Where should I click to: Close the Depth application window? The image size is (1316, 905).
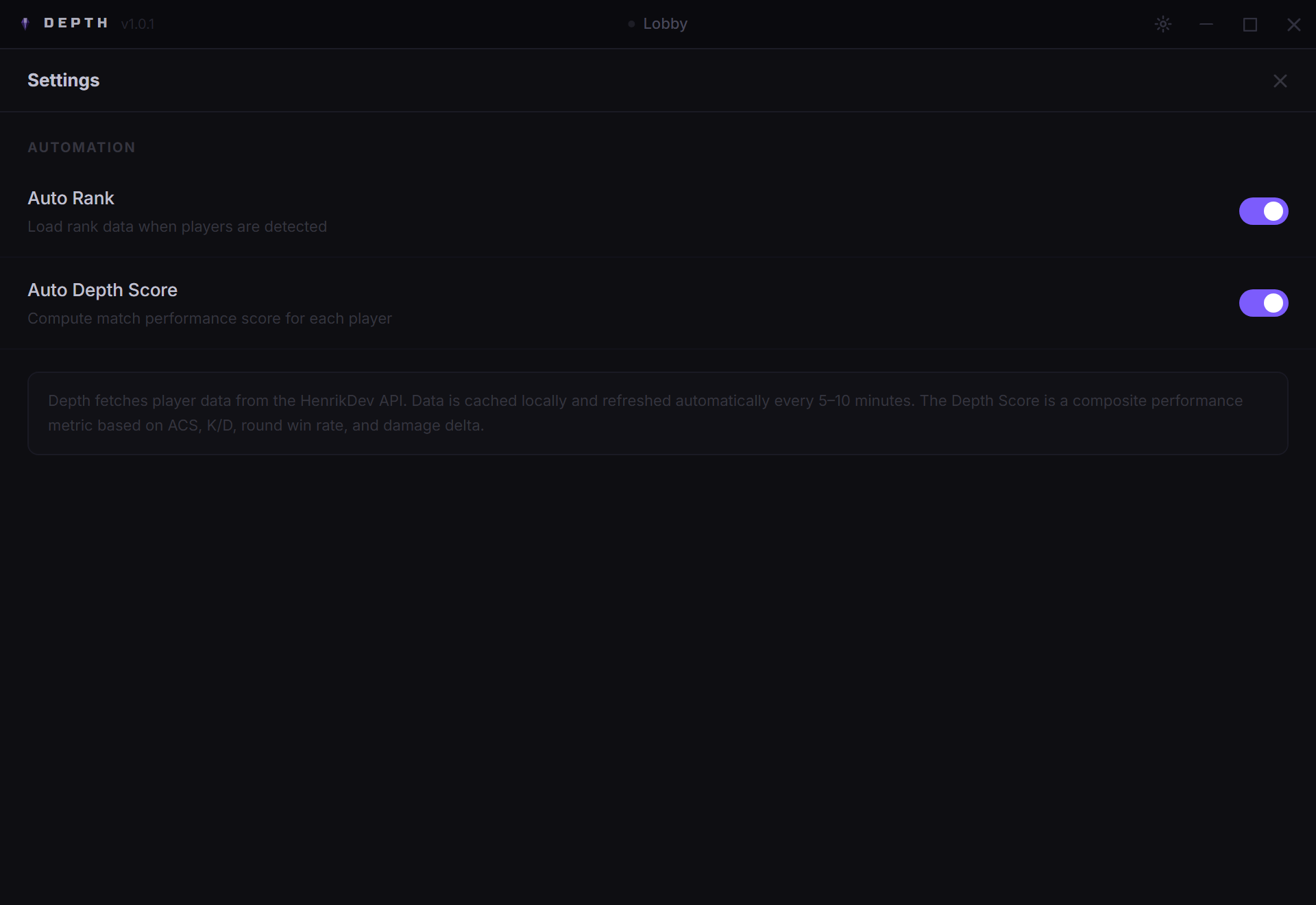(x=1294, y=25)
